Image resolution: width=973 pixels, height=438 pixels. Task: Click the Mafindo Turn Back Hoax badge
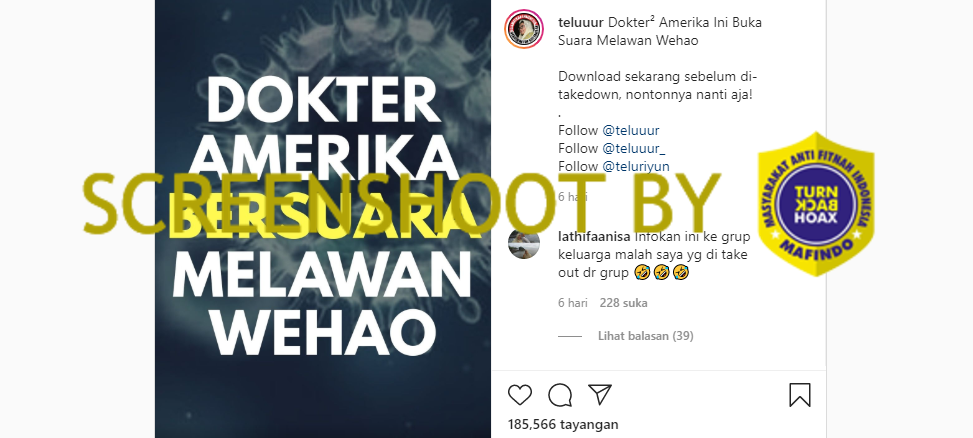816,204
